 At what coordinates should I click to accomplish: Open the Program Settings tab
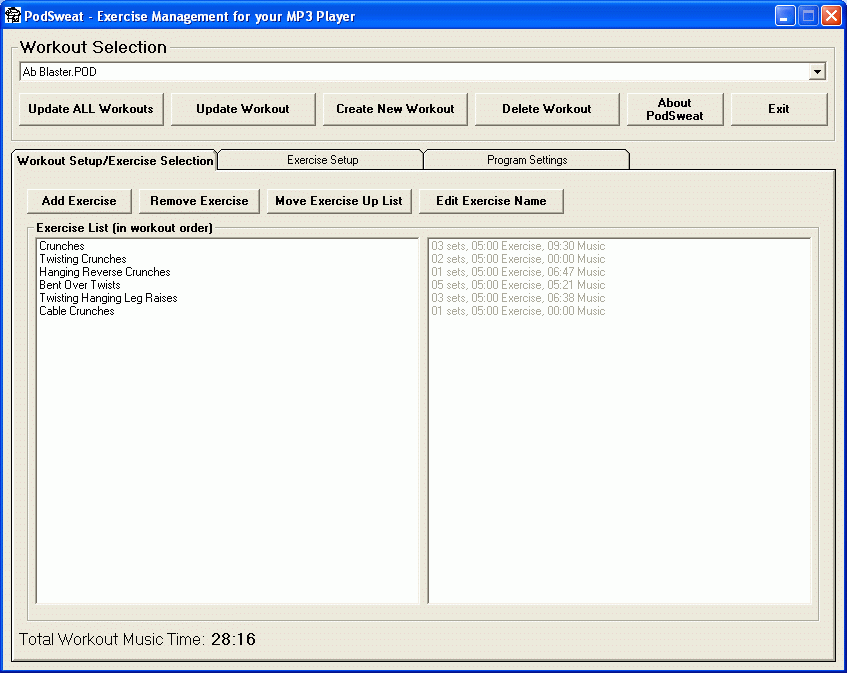(527, 160)
